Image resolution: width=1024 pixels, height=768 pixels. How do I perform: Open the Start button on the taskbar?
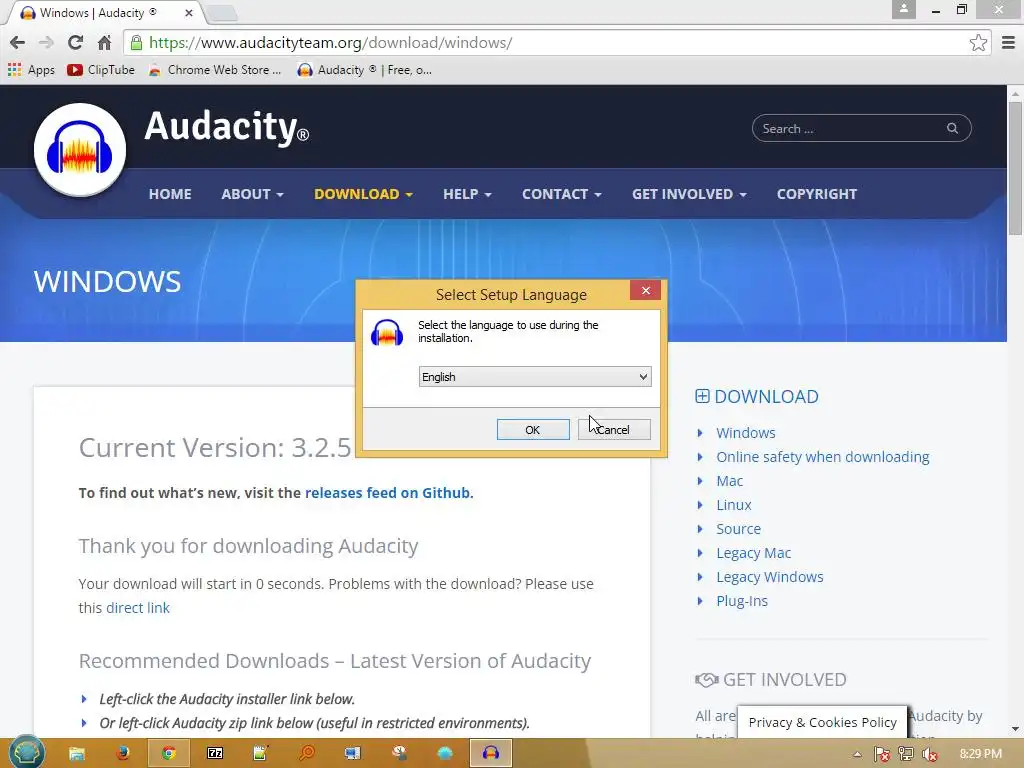[26, 753]
